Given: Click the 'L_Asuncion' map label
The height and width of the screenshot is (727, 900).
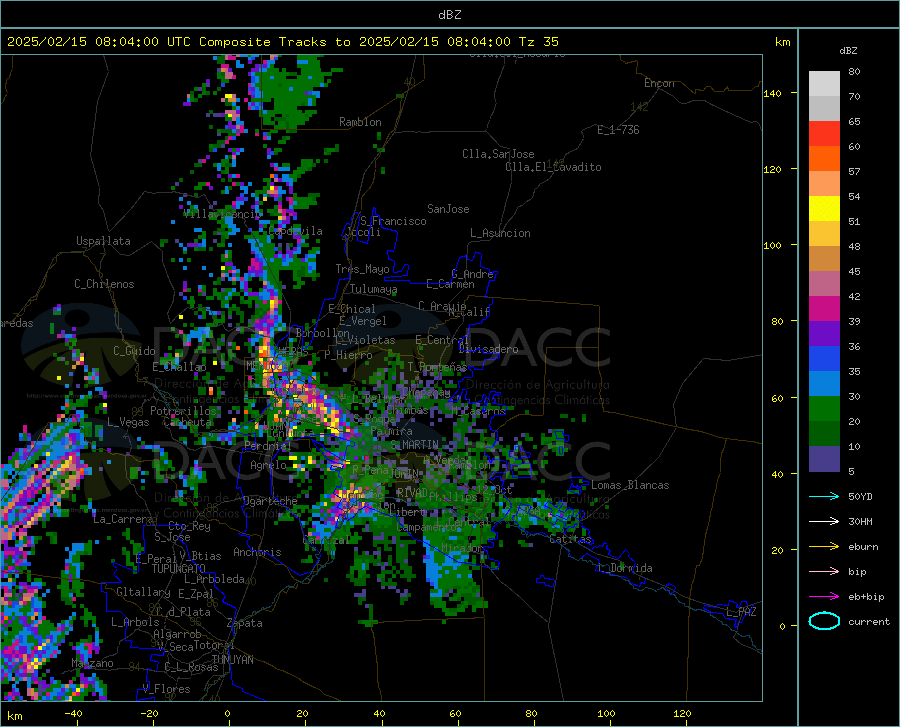Looking at the screenshot, I should click(500, 233).
